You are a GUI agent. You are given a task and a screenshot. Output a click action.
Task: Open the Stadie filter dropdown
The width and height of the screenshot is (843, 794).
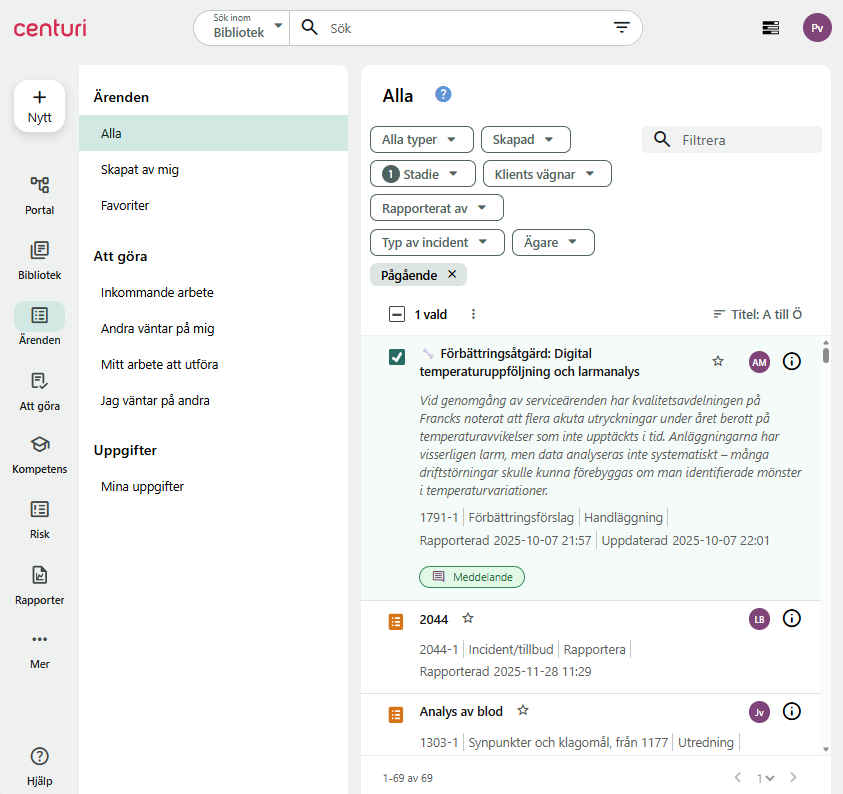coord(422,174)
